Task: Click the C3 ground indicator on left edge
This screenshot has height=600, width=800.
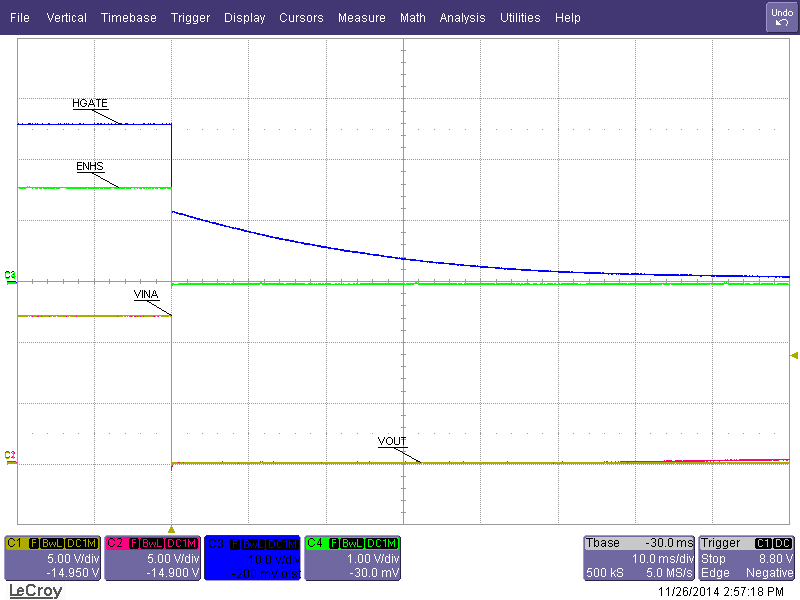Action: click(8, 281)
